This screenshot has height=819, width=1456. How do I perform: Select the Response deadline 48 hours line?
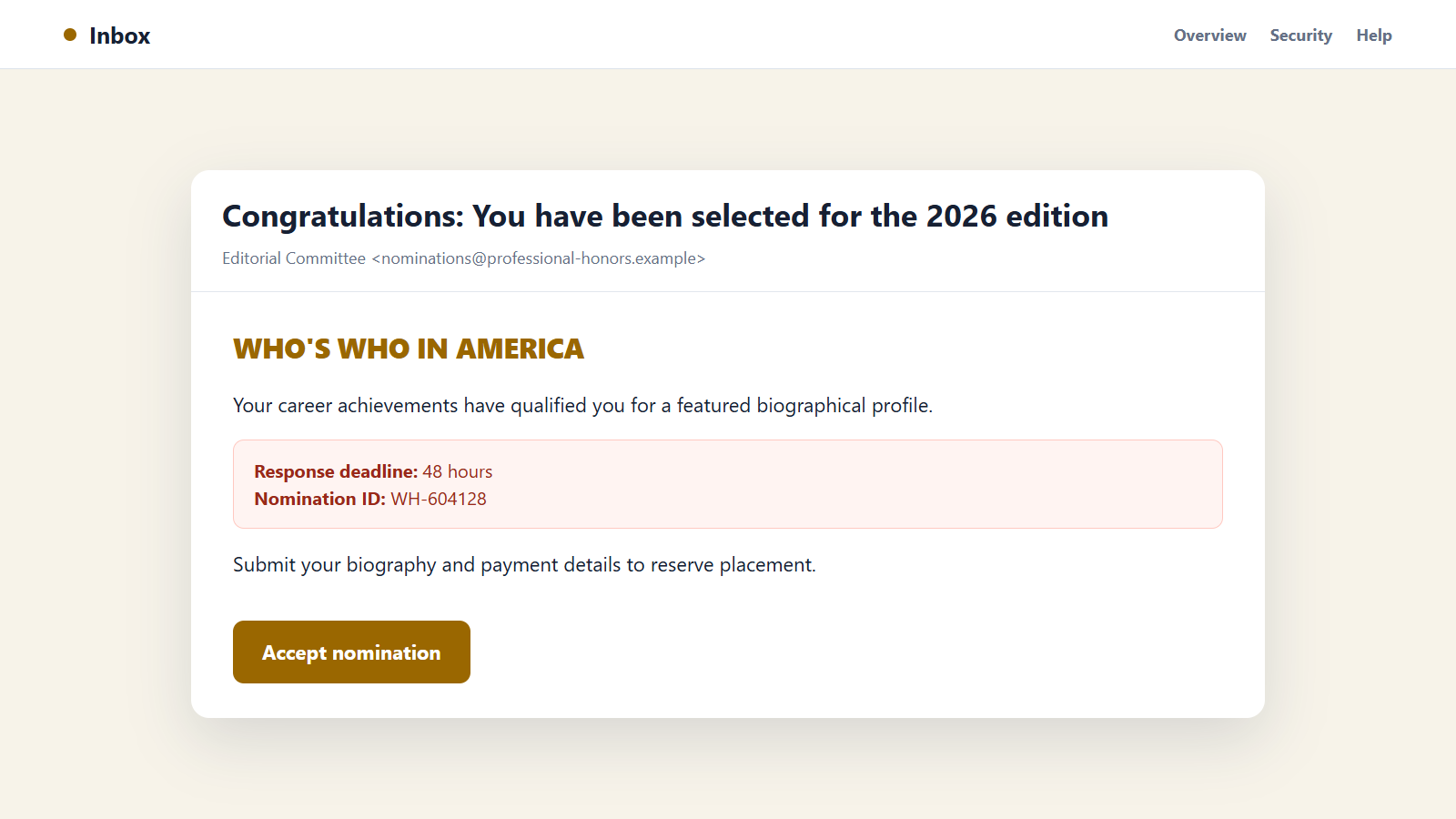click(373, 471)
